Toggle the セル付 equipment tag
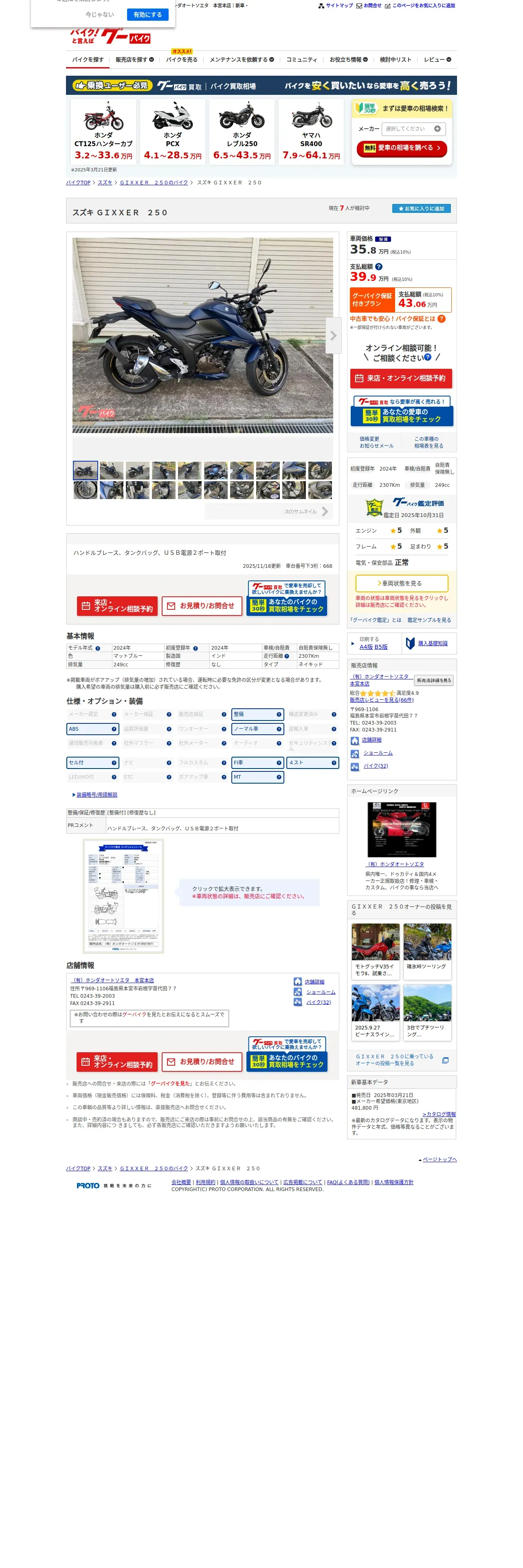The image size is (523, 1568). 92,763
